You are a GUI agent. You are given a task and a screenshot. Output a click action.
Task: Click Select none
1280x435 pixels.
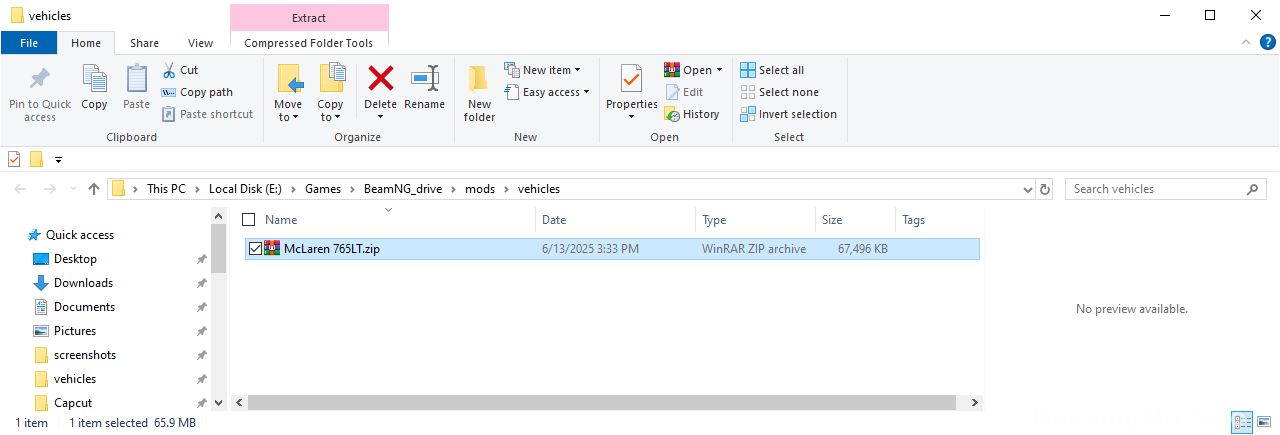(779, 92)
